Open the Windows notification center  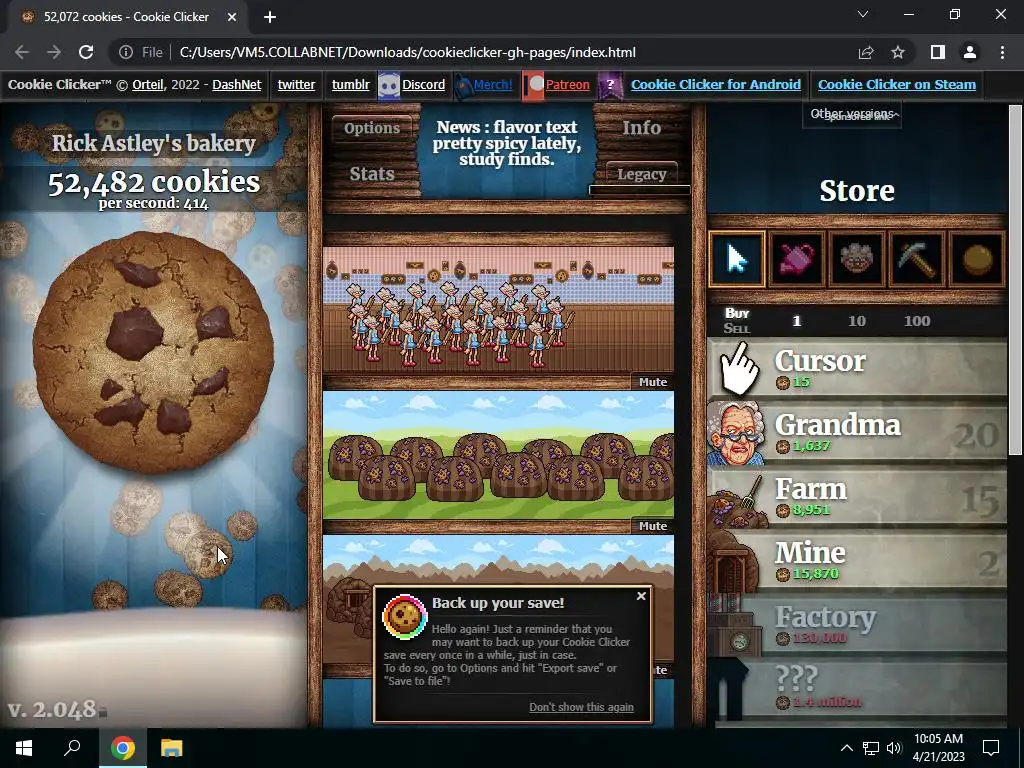click(991, 748)
